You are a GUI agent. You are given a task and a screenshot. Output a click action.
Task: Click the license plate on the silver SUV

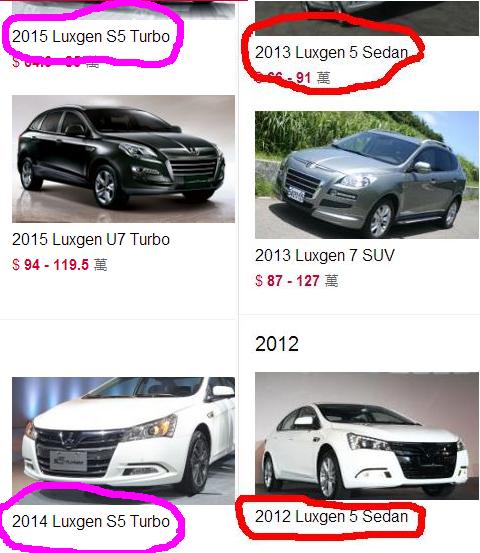pos(296,194)
